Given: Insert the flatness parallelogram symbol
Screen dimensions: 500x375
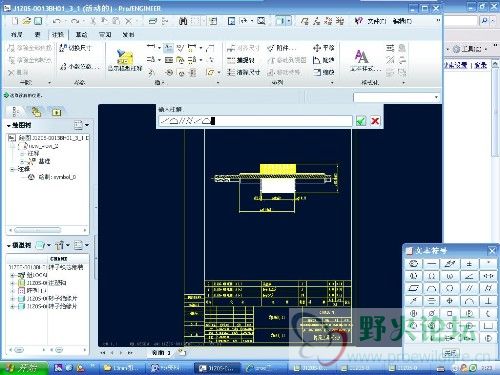Looking at the screenshot, I should (414, 288).
